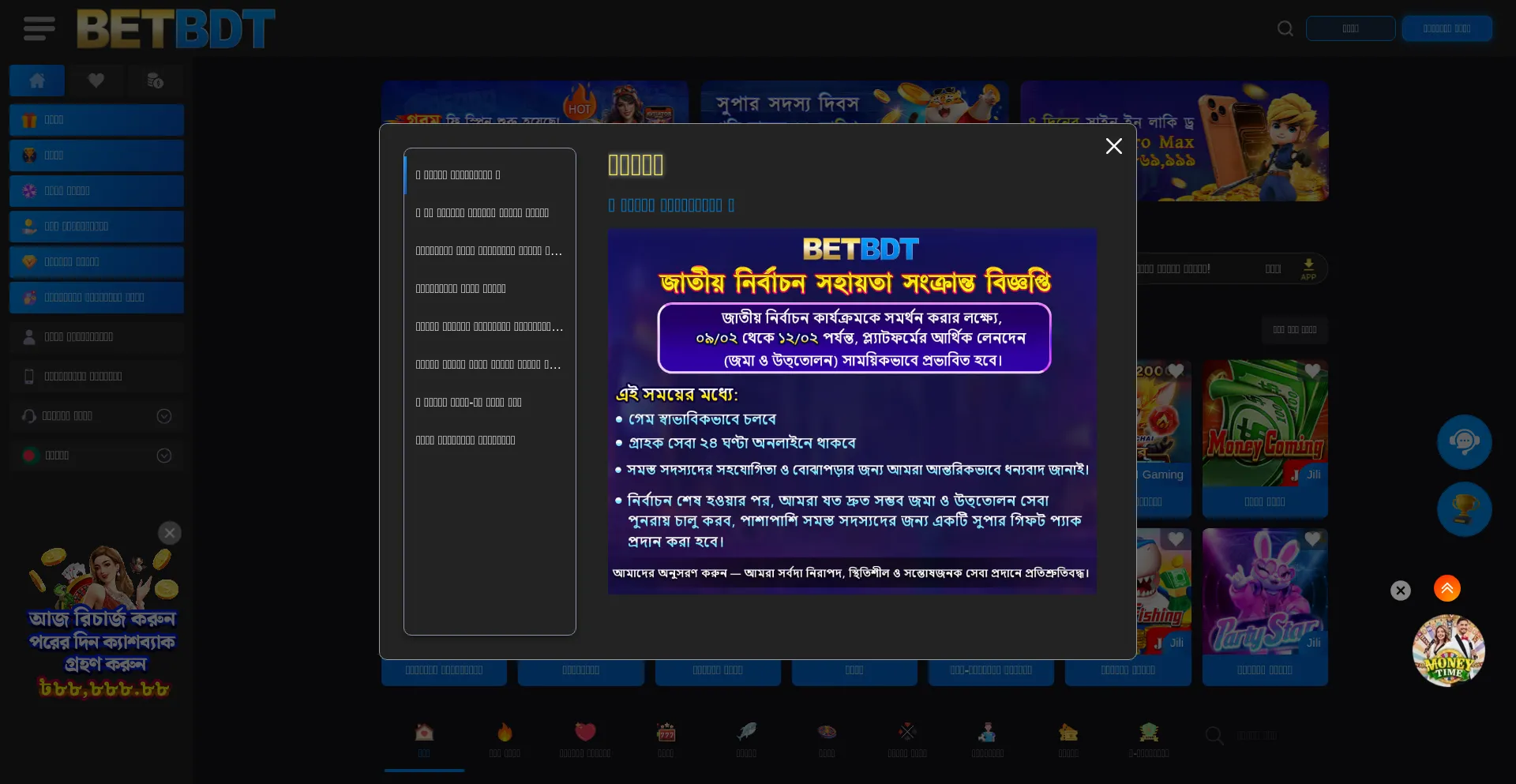Select the 777 slots bottom category tab

[x=666, y=741]
